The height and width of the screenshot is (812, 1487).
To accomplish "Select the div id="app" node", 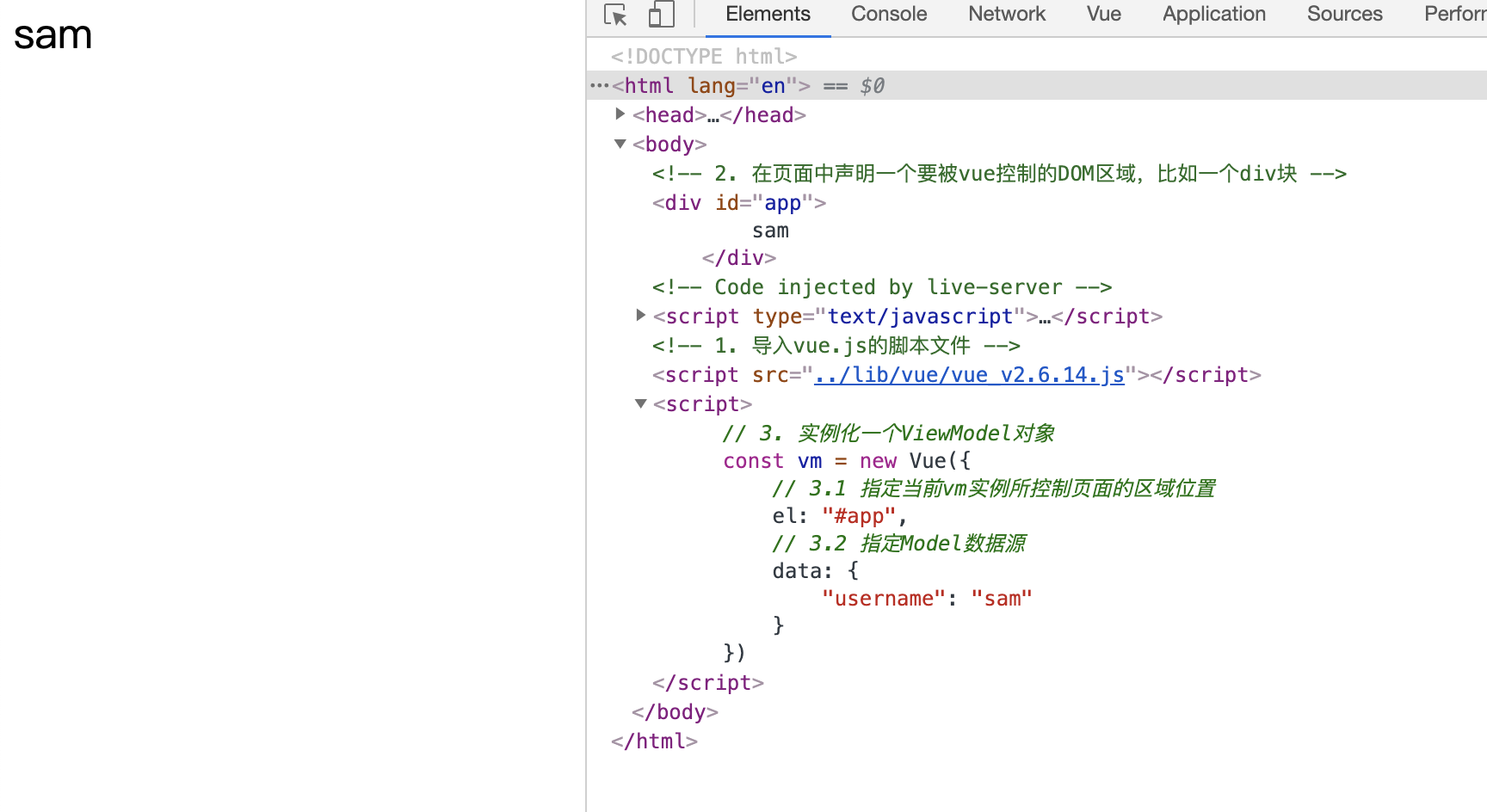I will (x=739, y=203).
